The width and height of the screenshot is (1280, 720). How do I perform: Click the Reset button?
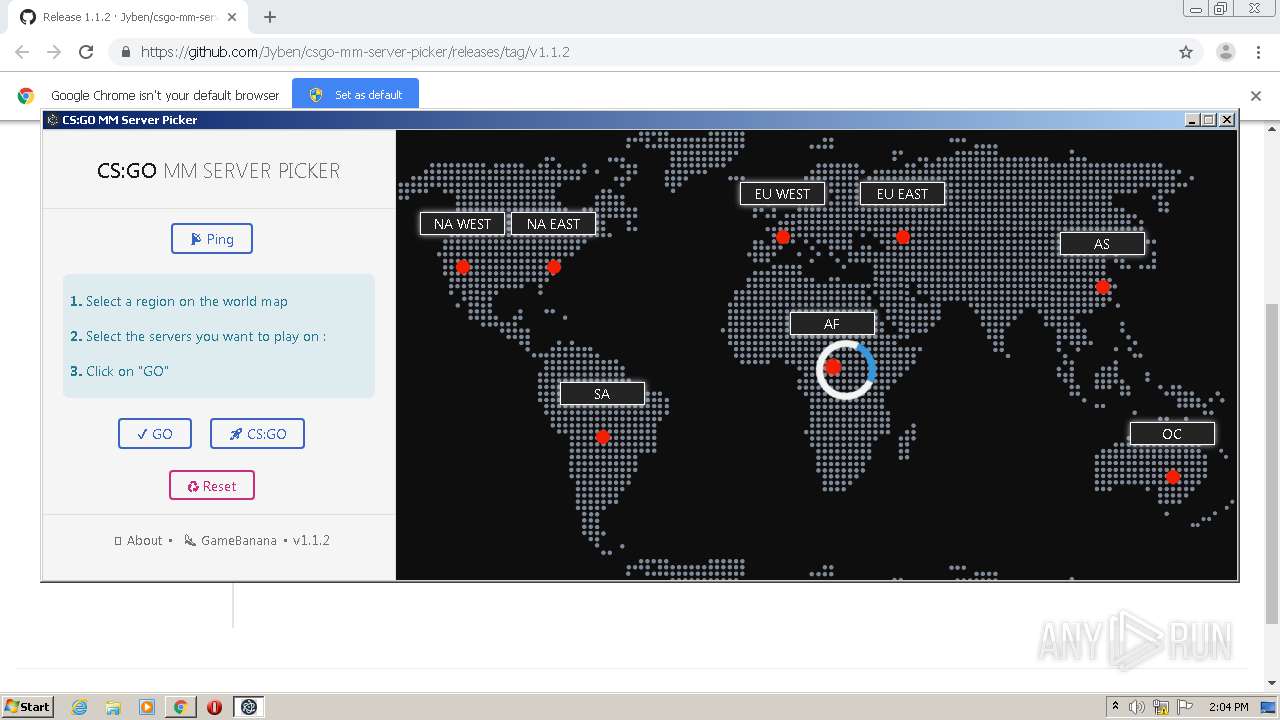212,486
